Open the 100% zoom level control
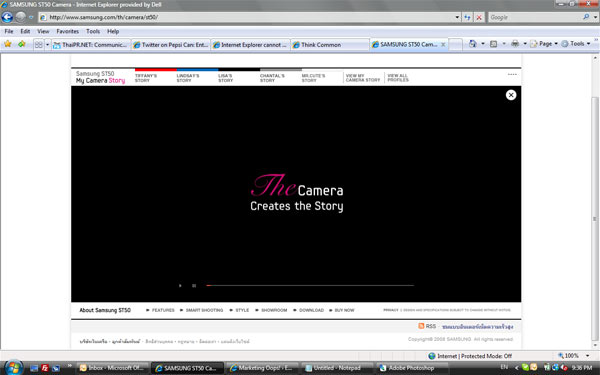Viewport: 600px width, 375px height. click(574, 356)
